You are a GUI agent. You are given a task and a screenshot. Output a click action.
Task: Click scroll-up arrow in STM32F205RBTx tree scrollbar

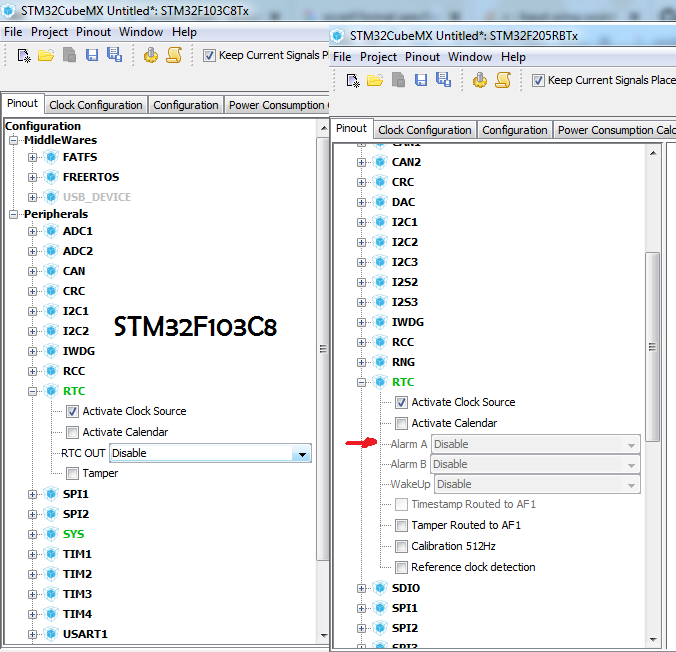click(x=653, y=154)
